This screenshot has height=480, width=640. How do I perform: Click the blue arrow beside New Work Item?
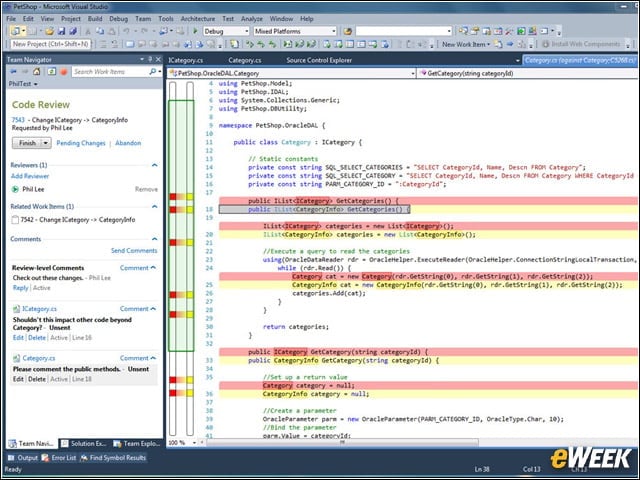(x=510, y=44)
